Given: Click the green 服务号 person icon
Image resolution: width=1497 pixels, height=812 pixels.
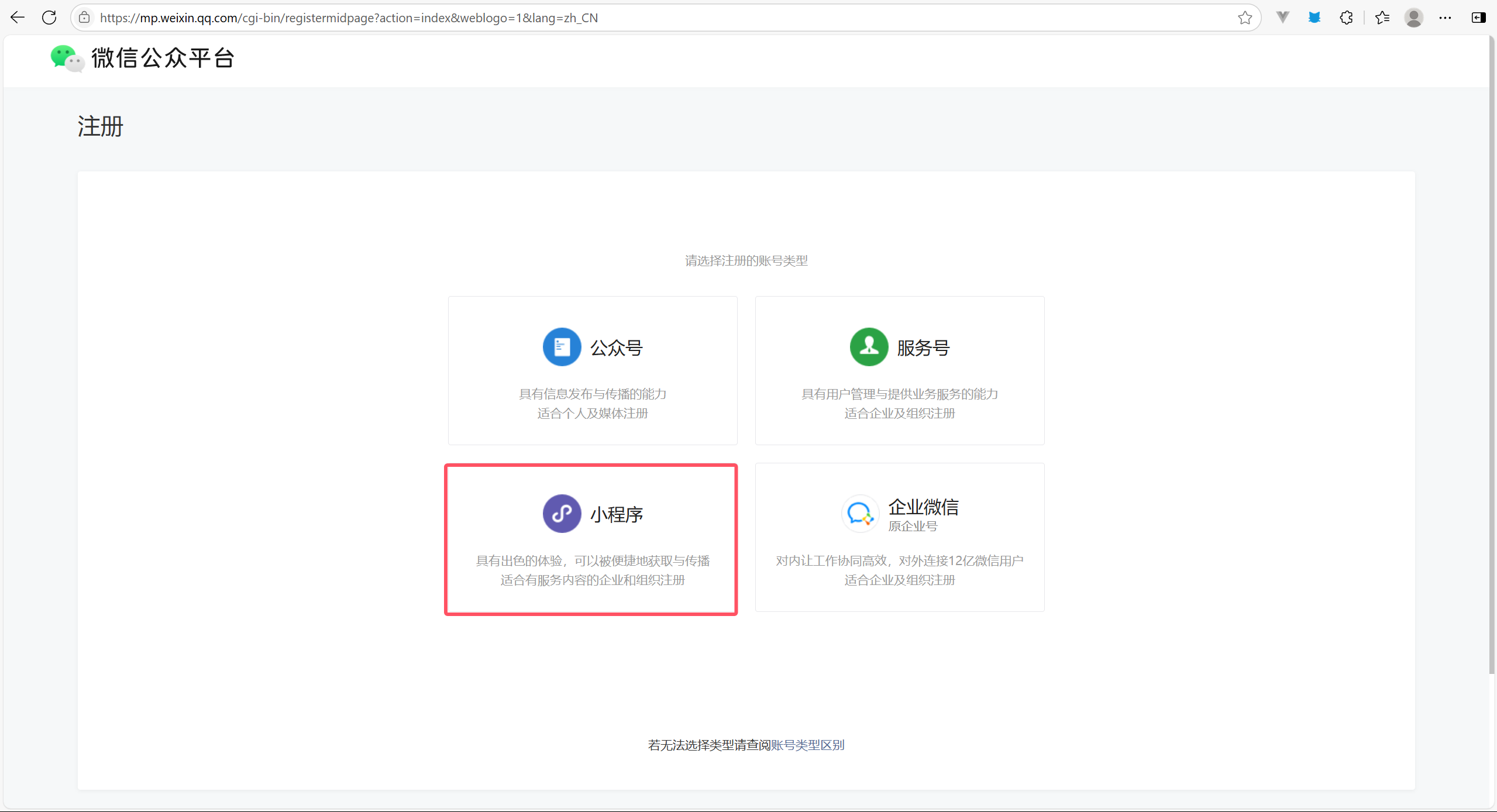Looking at the screenshot, I should tap(869, 347).
